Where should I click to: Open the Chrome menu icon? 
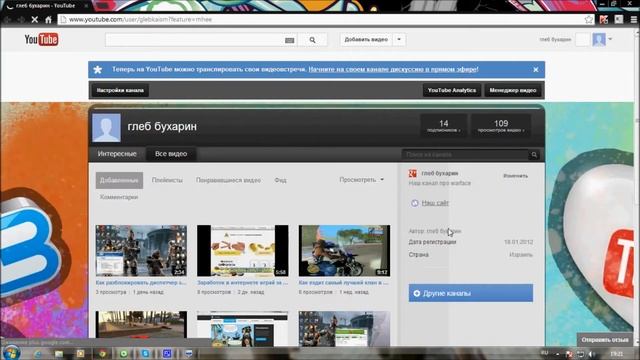pos(633,19)
